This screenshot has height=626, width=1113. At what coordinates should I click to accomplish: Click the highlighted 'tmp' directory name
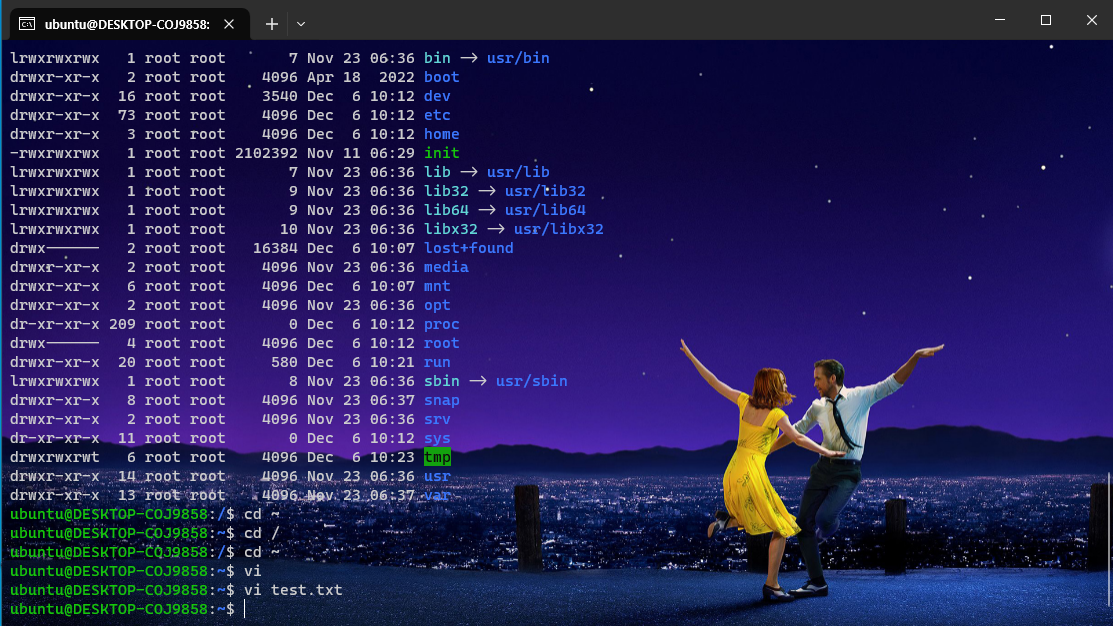pyautogui.click(x=437, y=457)
